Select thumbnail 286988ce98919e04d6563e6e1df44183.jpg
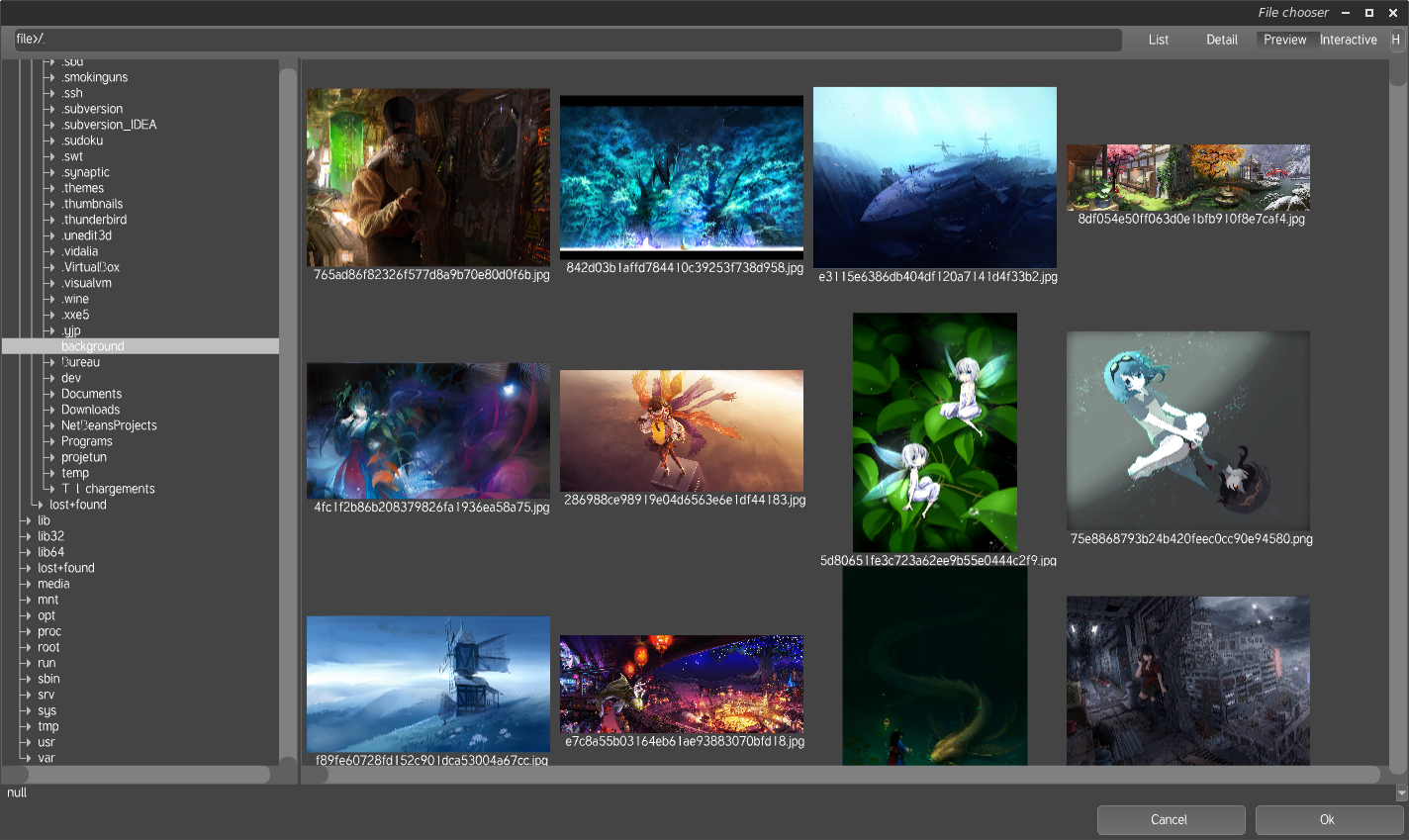 click(x=682, y=430)
